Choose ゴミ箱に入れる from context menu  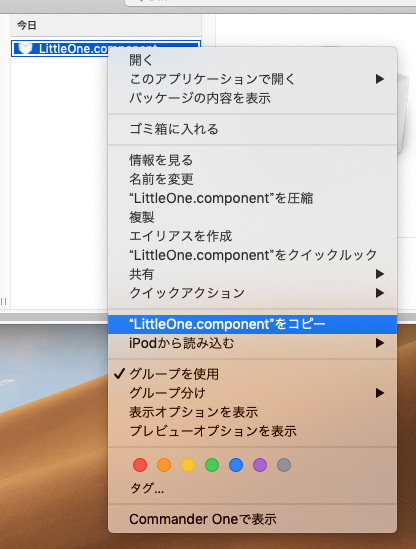tap(252, 129)
